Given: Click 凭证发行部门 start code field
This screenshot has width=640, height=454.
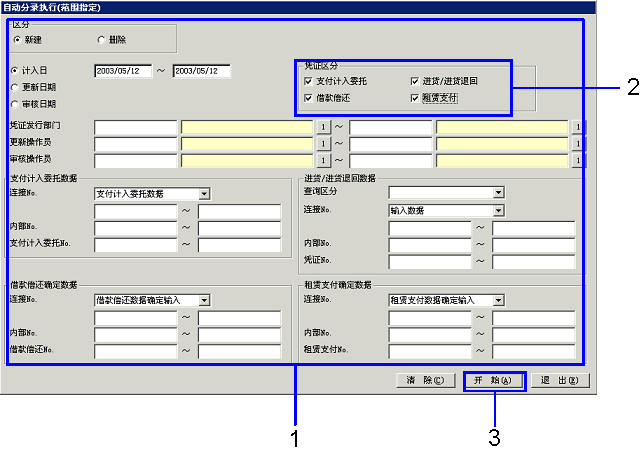Looking at the screenshot, I should (136, 127).
